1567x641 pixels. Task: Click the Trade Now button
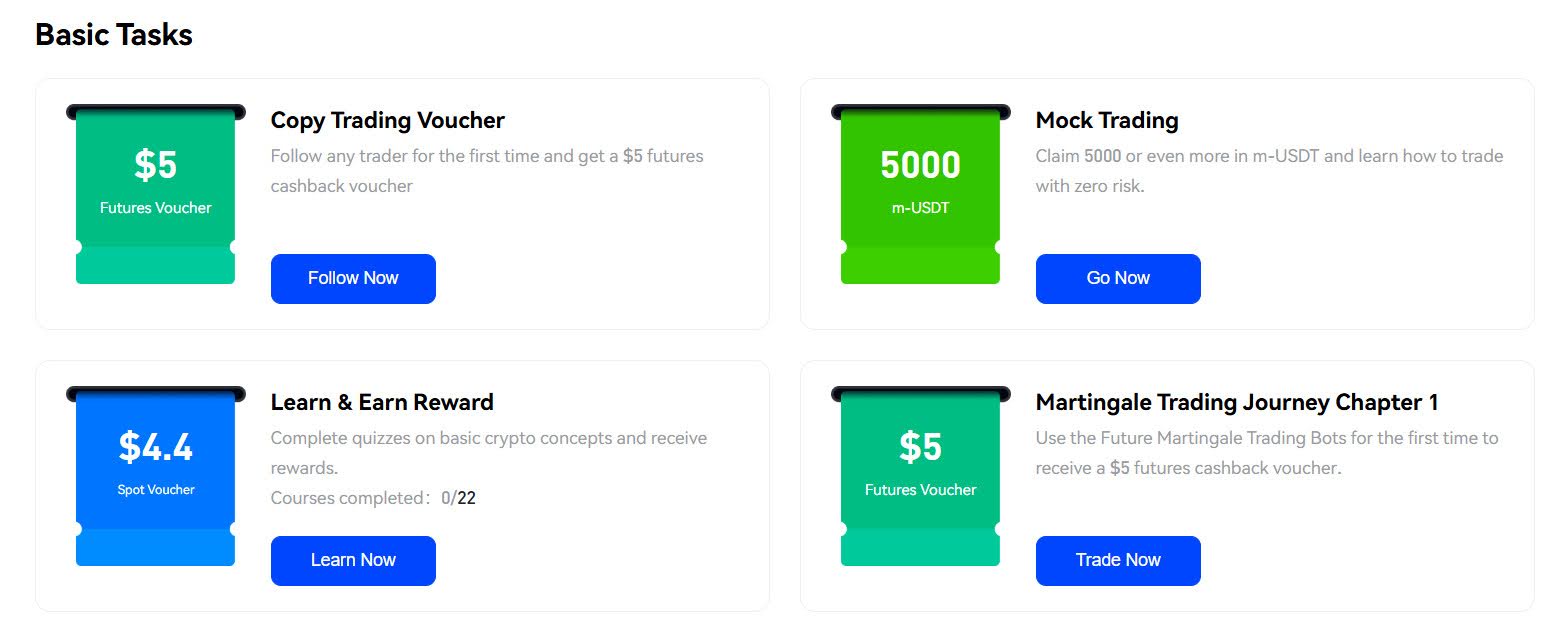click(x=1118, y=560)
